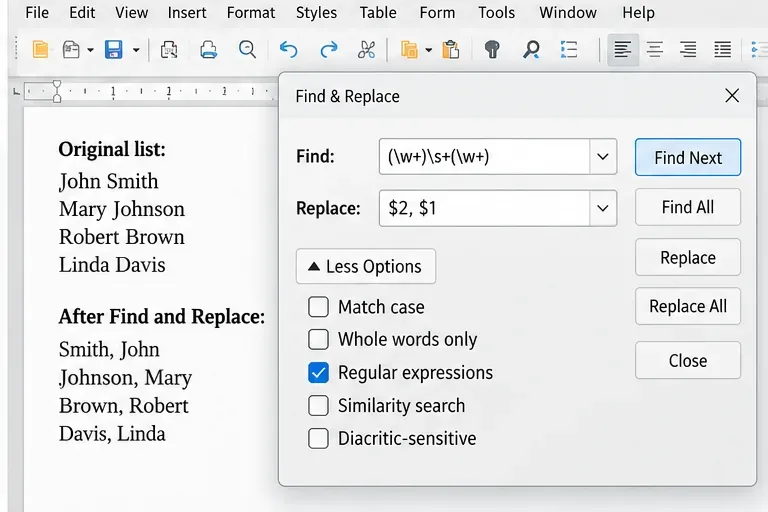
Task: Enable the Diacritic-sensitive checkbox
Action: click(x=318, y=439)
